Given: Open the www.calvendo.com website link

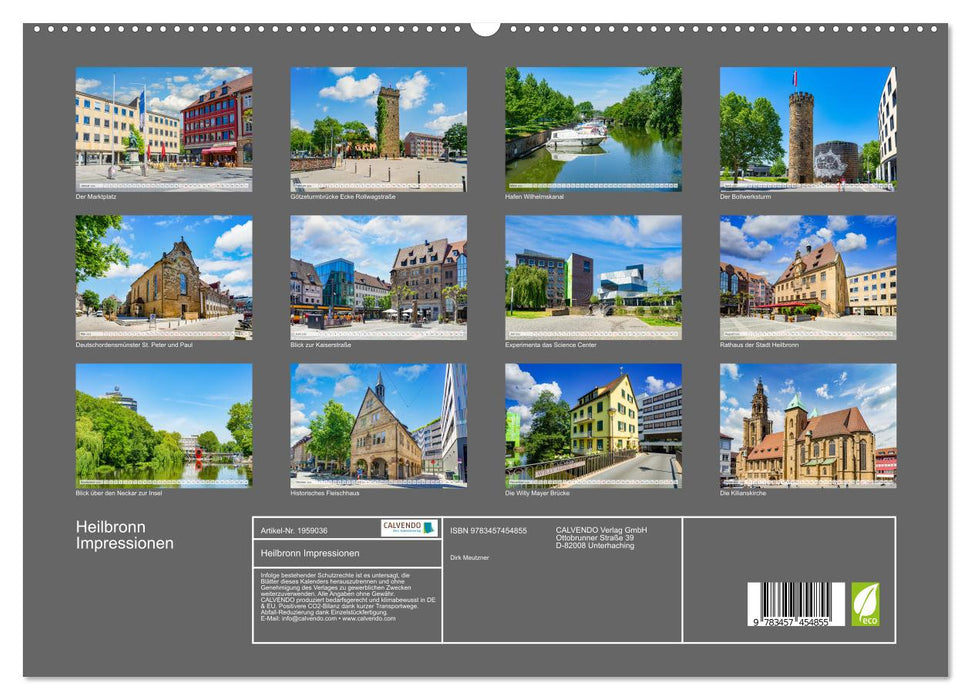Looking at the screenshot, I should coord(366,621).
